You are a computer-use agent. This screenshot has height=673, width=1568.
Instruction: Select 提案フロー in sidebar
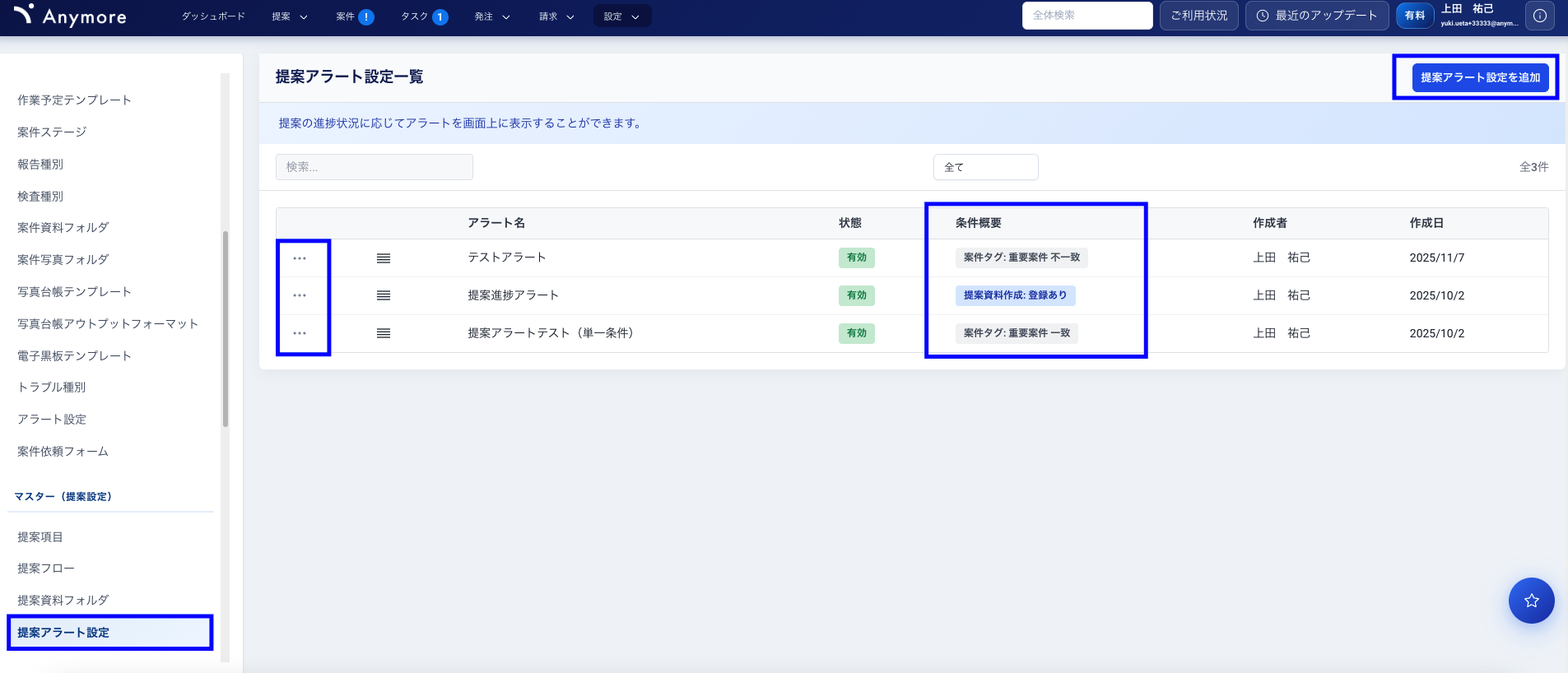tap(46, 569)
